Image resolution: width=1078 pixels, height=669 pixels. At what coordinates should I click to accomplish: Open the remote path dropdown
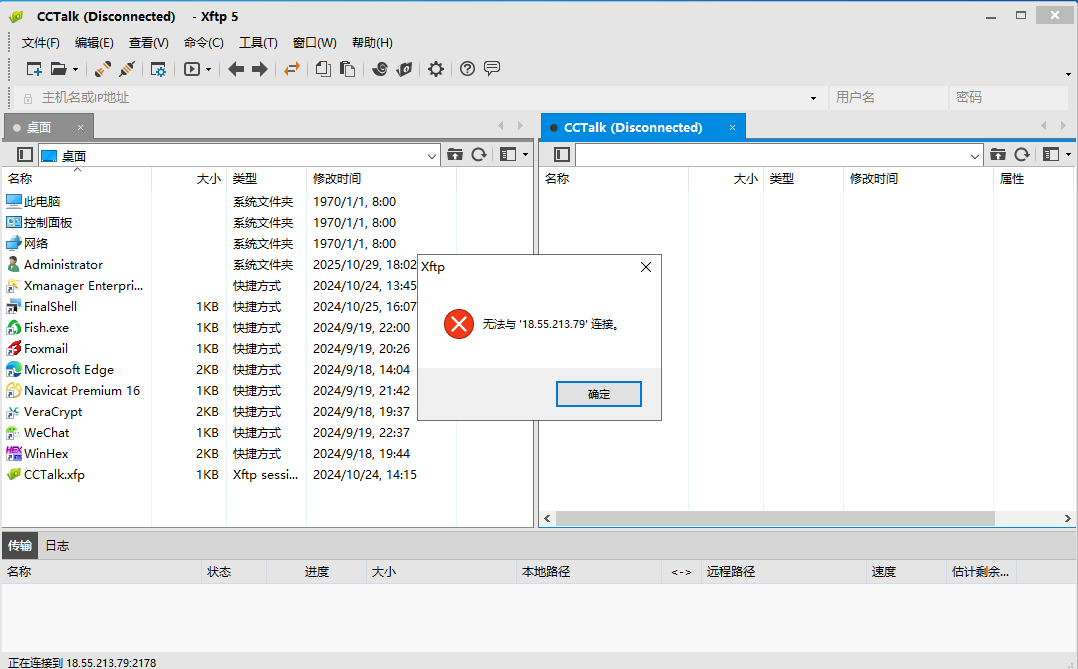click(975, 156)
